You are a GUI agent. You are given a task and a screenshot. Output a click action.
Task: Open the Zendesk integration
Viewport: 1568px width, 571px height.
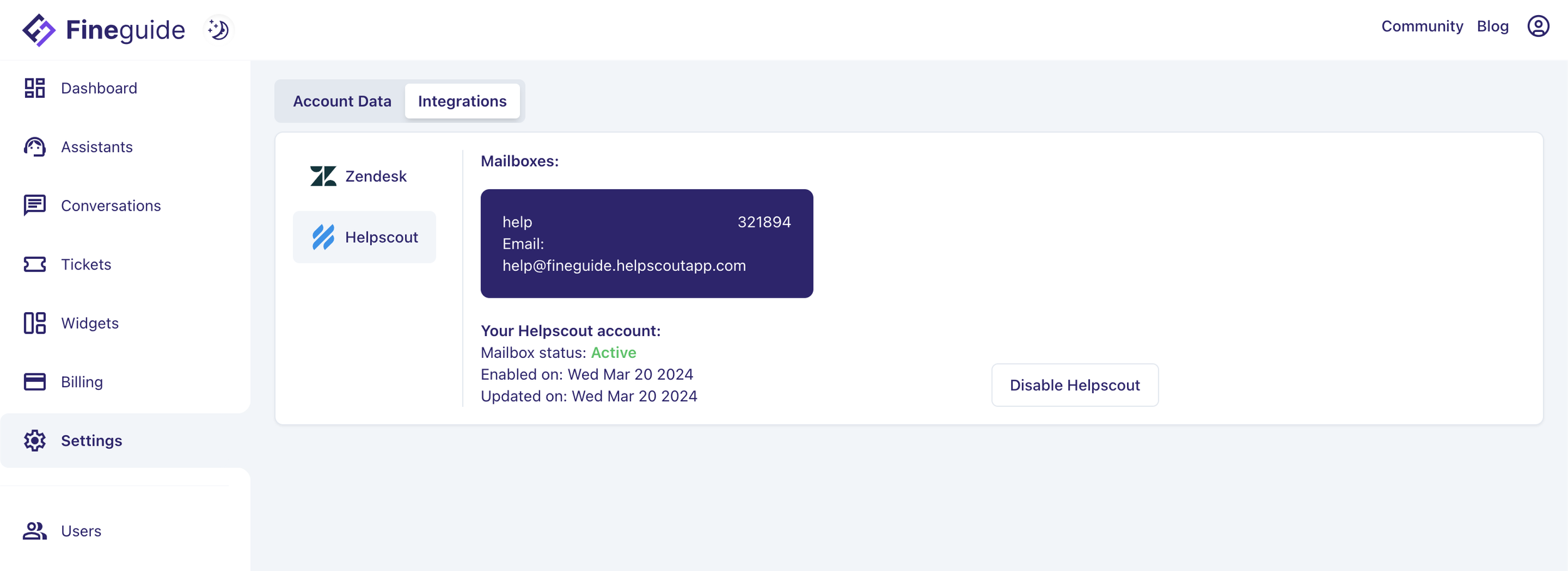(364, 176)
